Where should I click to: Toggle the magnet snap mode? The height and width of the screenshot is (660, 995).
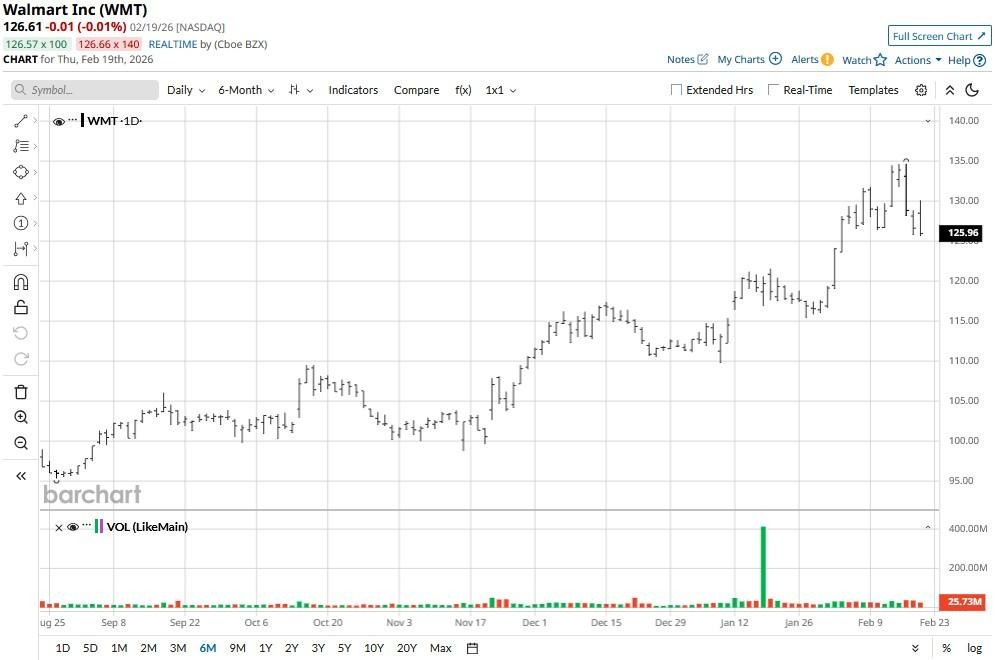pyautogui.click(x=20, y=282)
